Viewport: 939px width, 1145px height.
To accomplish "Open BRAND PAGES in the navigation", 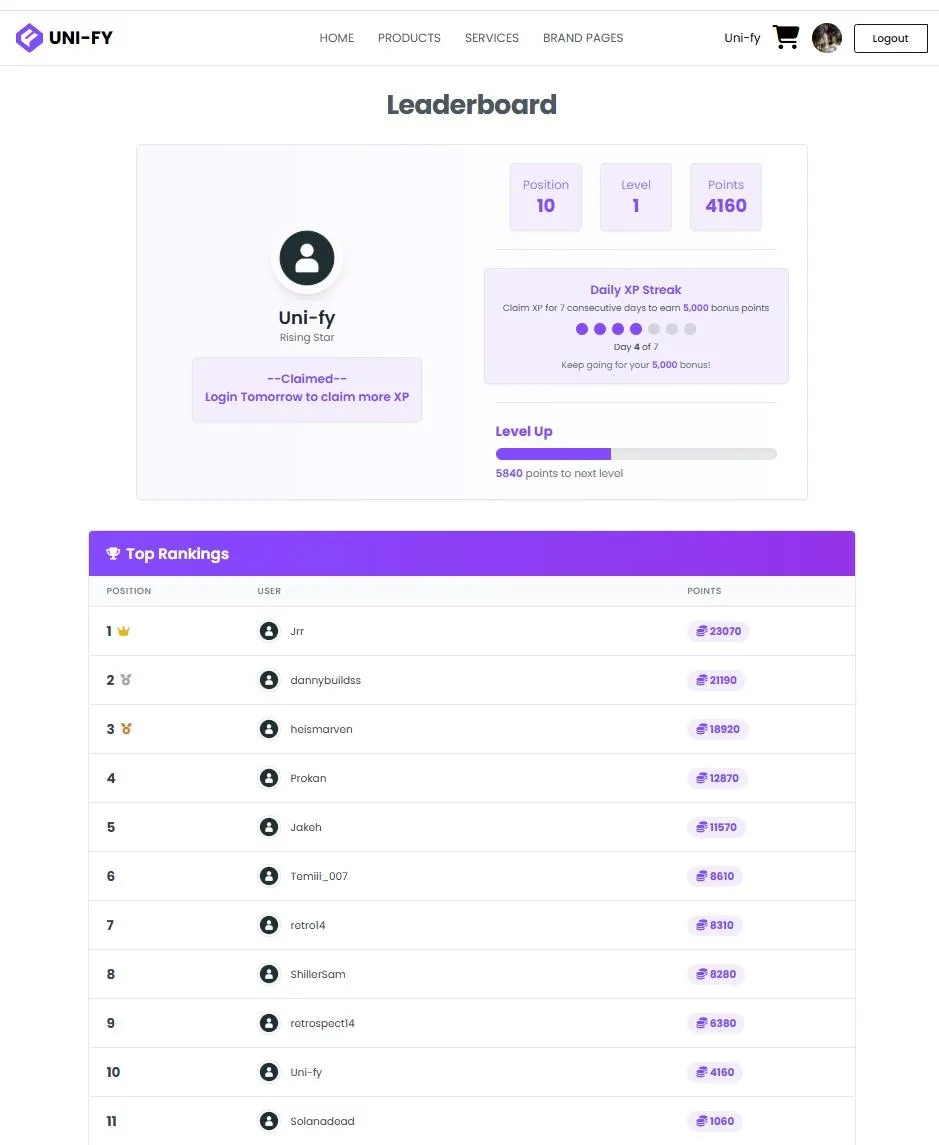I will 583,38.
